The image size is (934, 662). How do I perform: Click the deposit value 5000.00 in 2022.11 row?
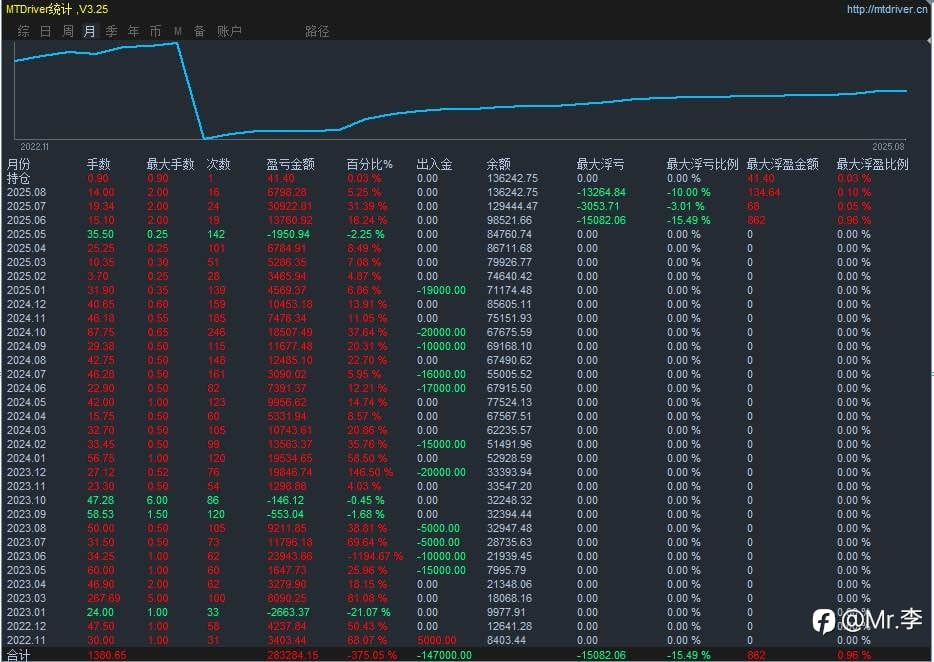pyautogui.click(x=437, y=640)
